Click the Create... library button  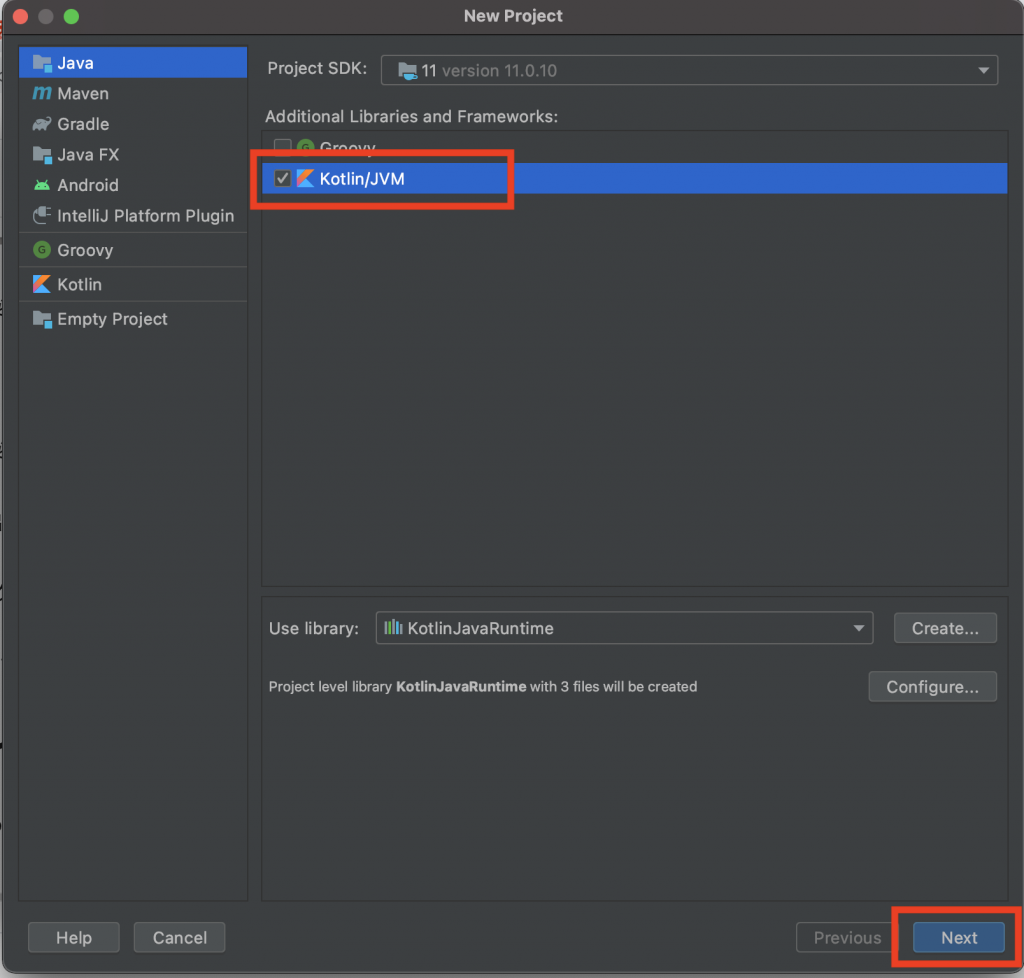point(945,628)
